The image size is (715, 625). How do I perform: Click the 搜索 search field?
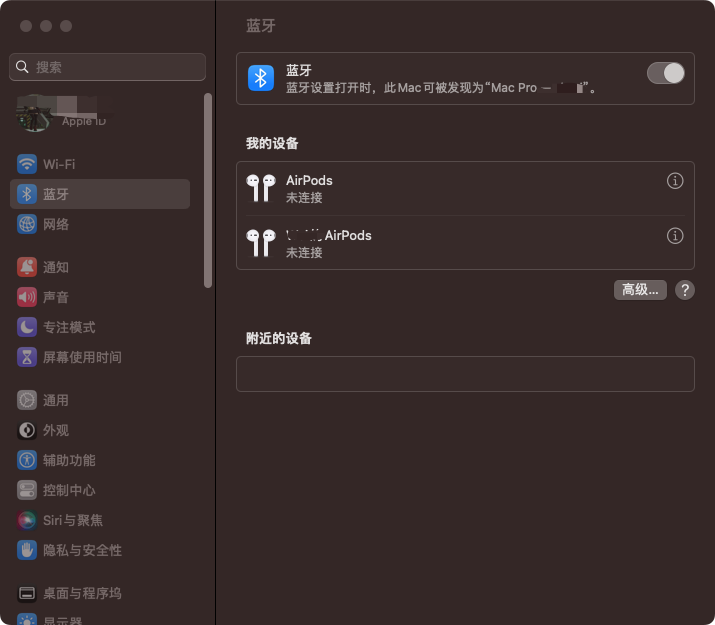click(108, 67)
